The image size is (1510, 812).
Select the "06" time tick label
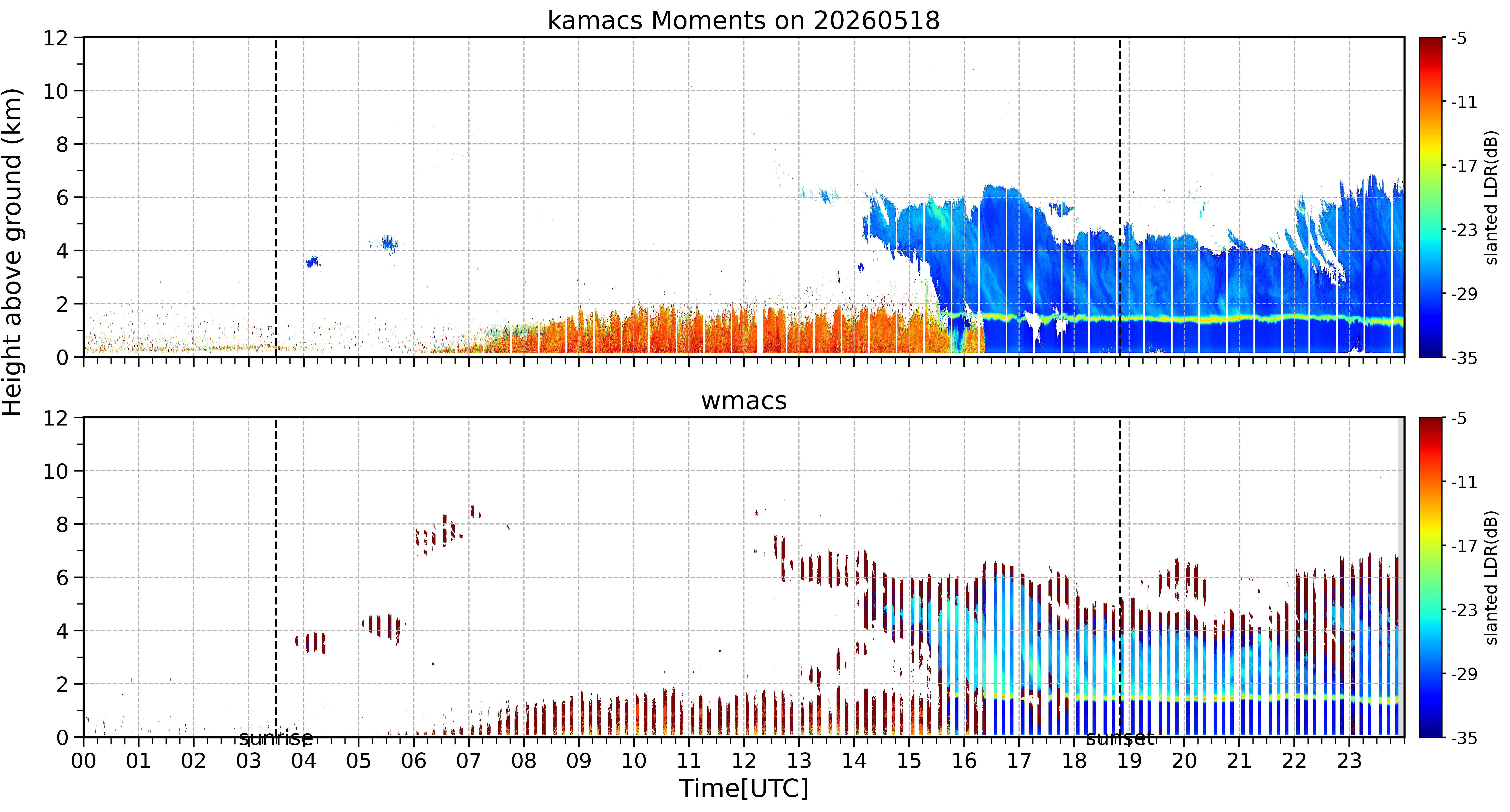(x=414, y=761)
